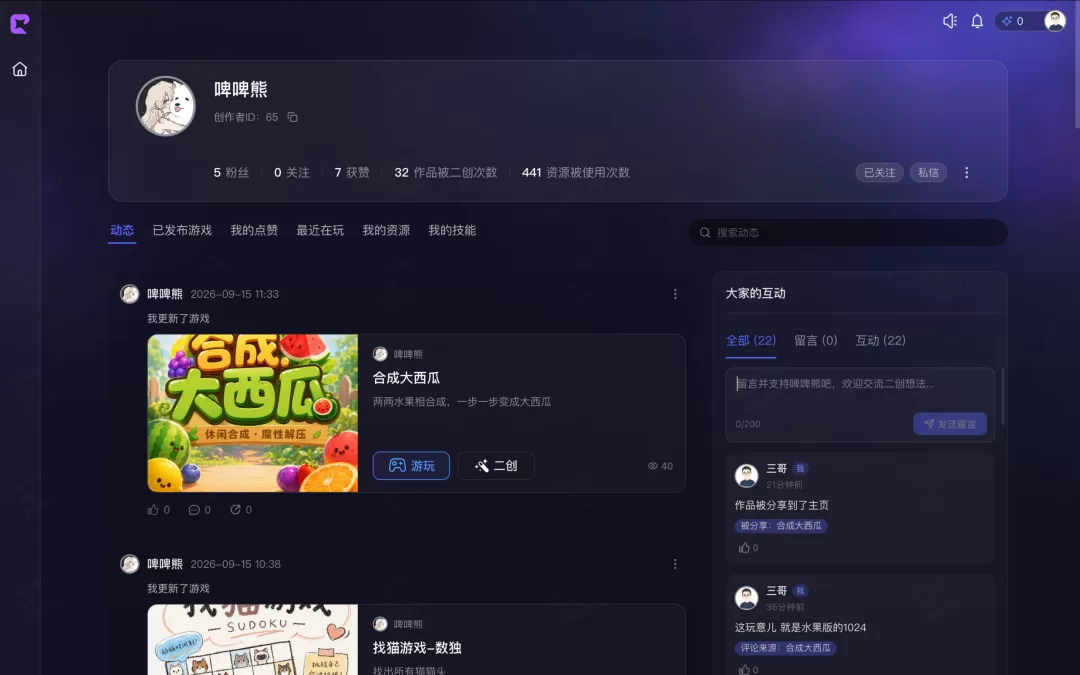Image resolution: width=1080 pixels, height=675 pixels.
Task: Open 三哥 avatar on 21分钟前 entry
Action: tap(747, 475)
